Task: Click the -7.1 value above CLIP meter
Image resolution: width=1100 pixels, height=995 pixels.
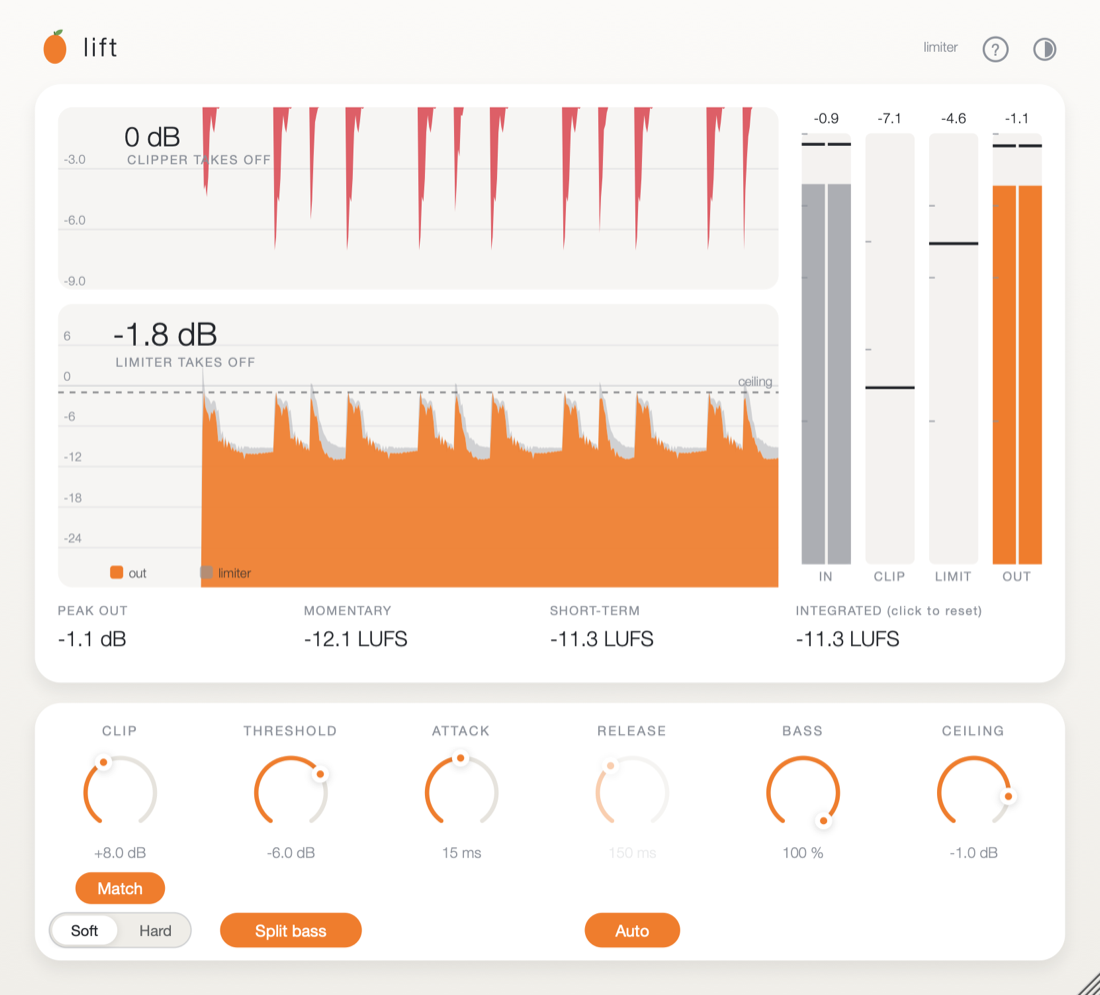Action: [890, 119]
